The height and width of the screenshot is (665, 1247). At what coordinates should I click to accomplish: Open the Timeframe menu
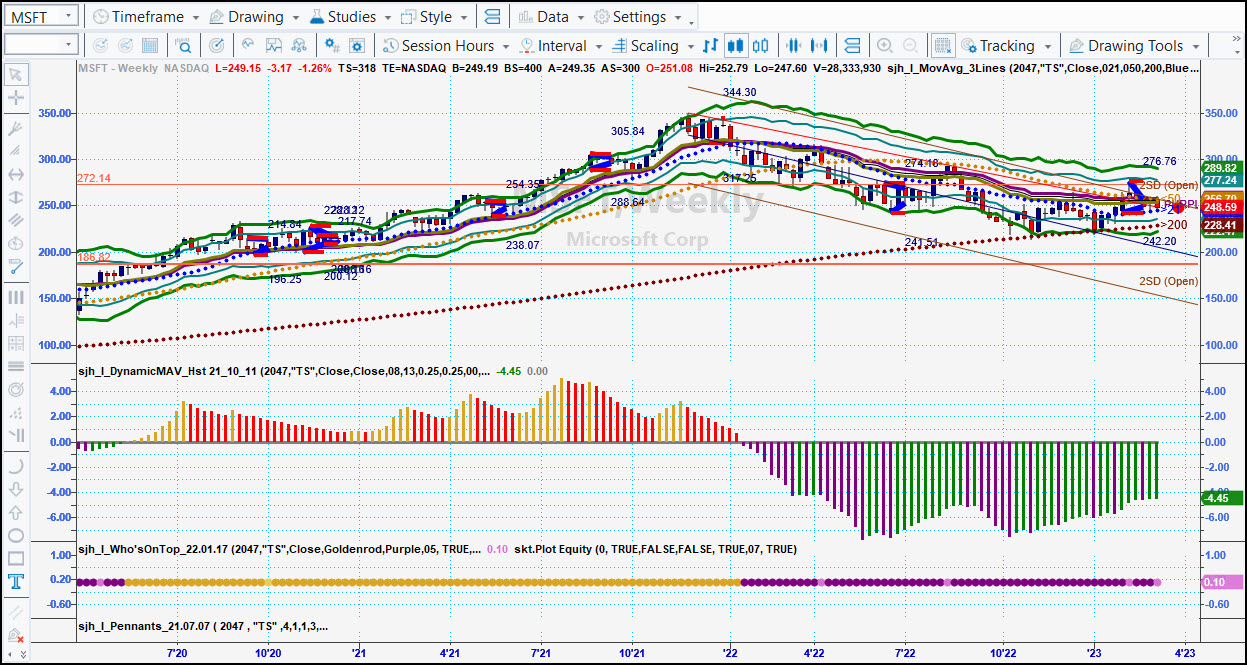click(146, 17)
